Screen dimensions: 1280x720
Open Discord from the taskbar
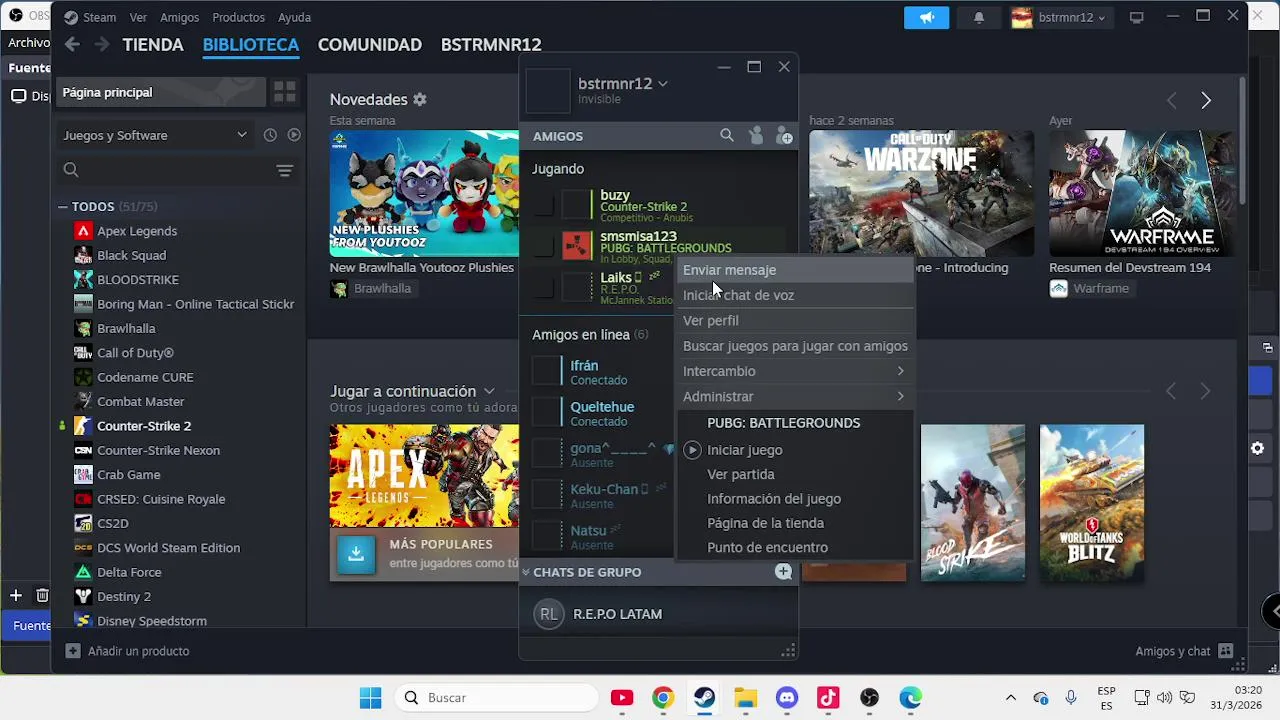787,698
